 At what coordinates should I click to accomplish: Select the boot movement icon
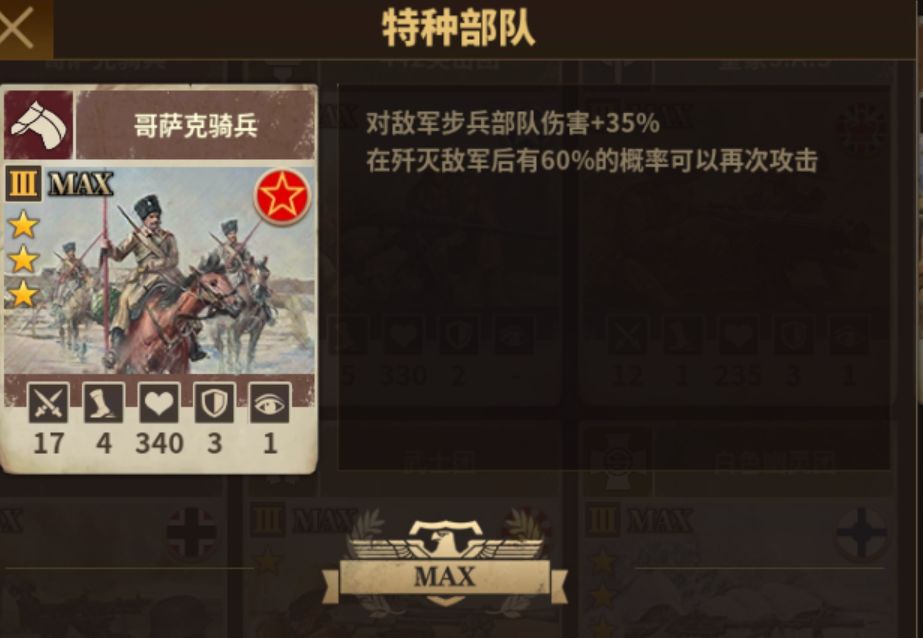(x=104, y=403)
